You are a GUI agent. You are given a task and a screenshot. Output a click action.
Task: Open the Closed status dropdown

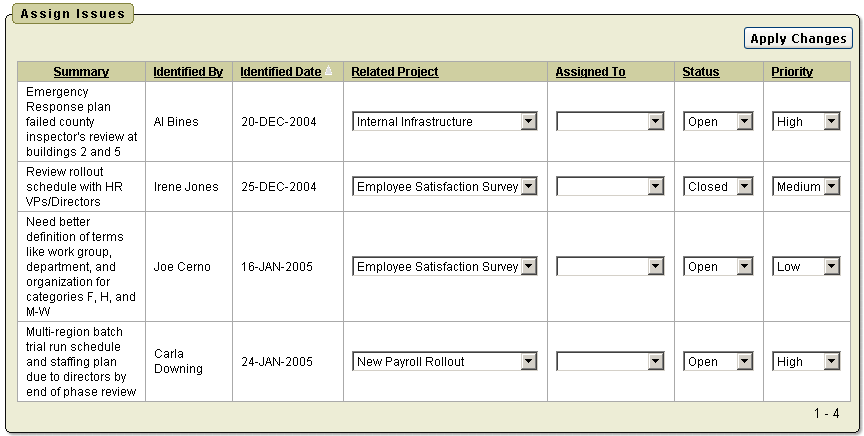(718, 187)
